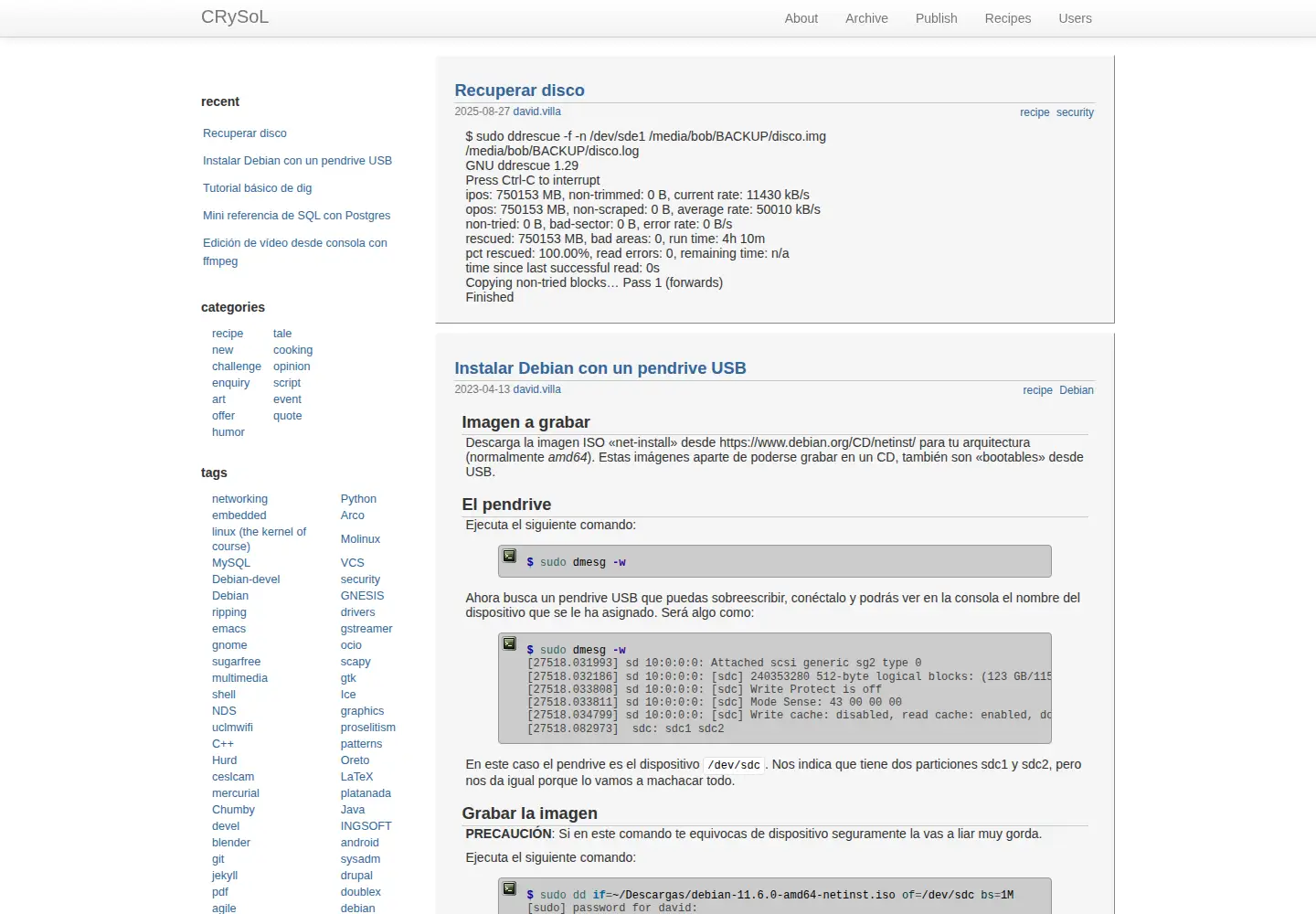The width and height of the screenshot is (1316, 914).
Task: Click author david.villa under Recuperar disco post
Action: (x=537, y=112)
